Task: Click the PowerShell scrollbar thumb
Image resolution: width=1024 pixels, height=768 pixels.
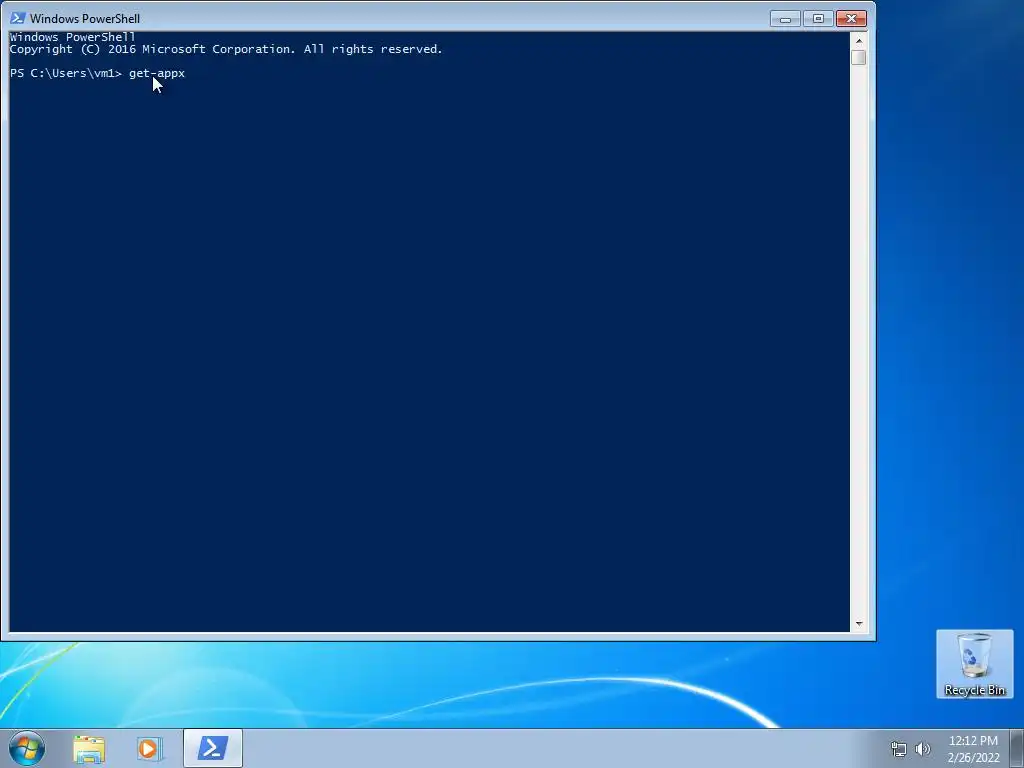Action: tap(859, 57)
